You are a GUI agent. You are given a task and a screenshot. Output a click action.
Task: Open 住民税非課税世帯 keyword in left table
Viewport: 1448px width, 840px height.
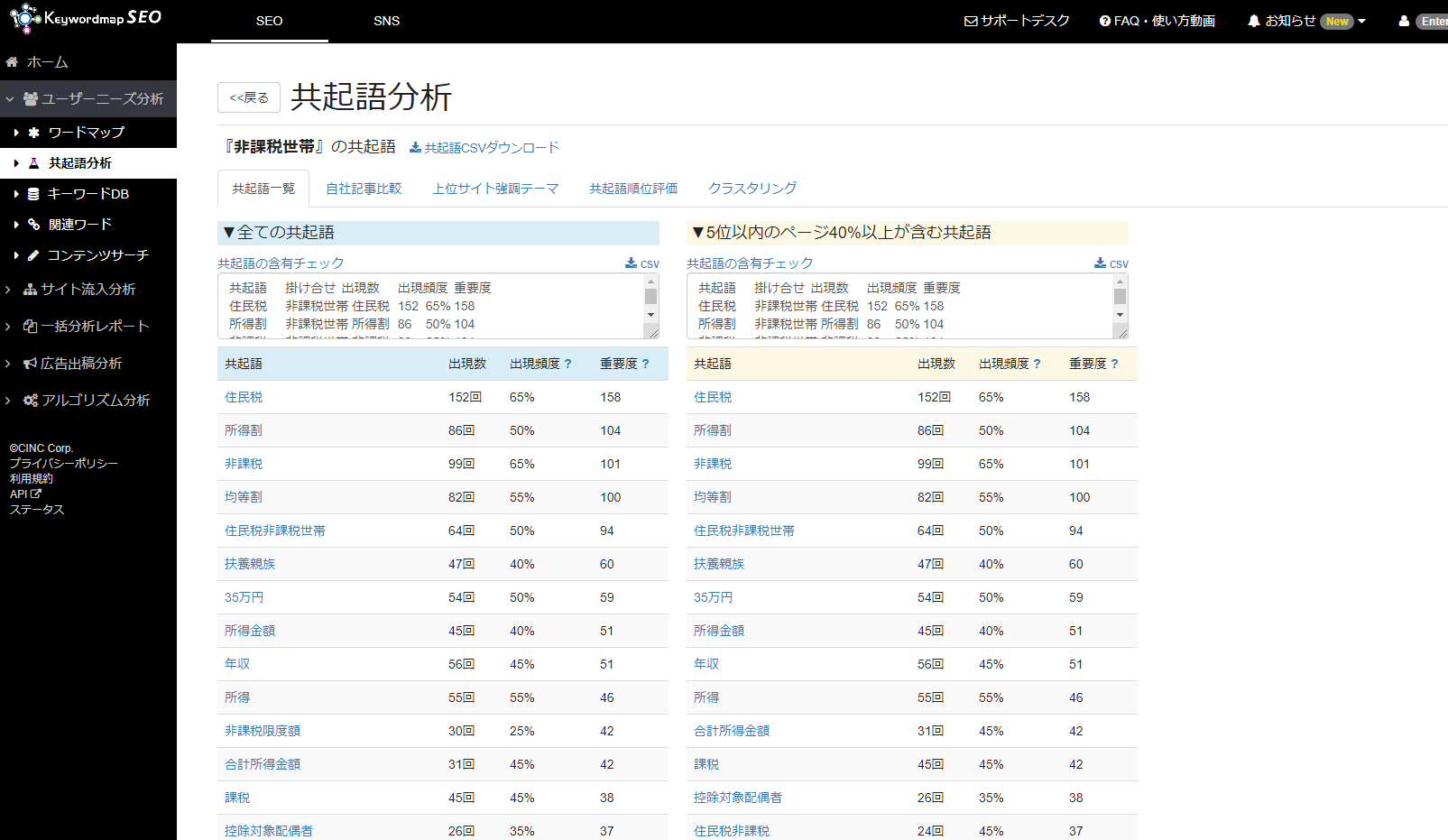(x=275, y=531)
